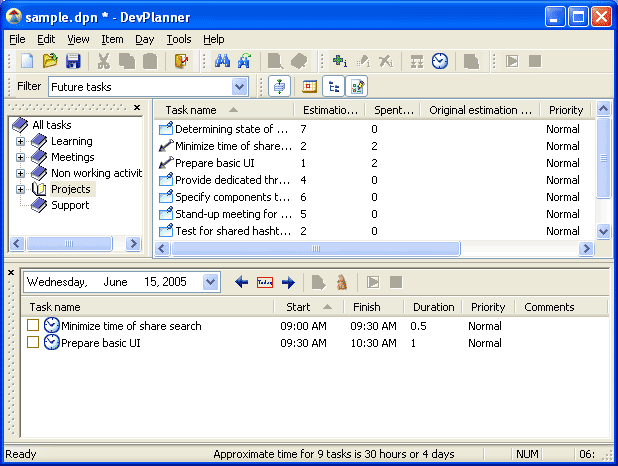This screenshot has width=618, height=466.
Task: Expand the Non working activities node
Action: [20, 173]
